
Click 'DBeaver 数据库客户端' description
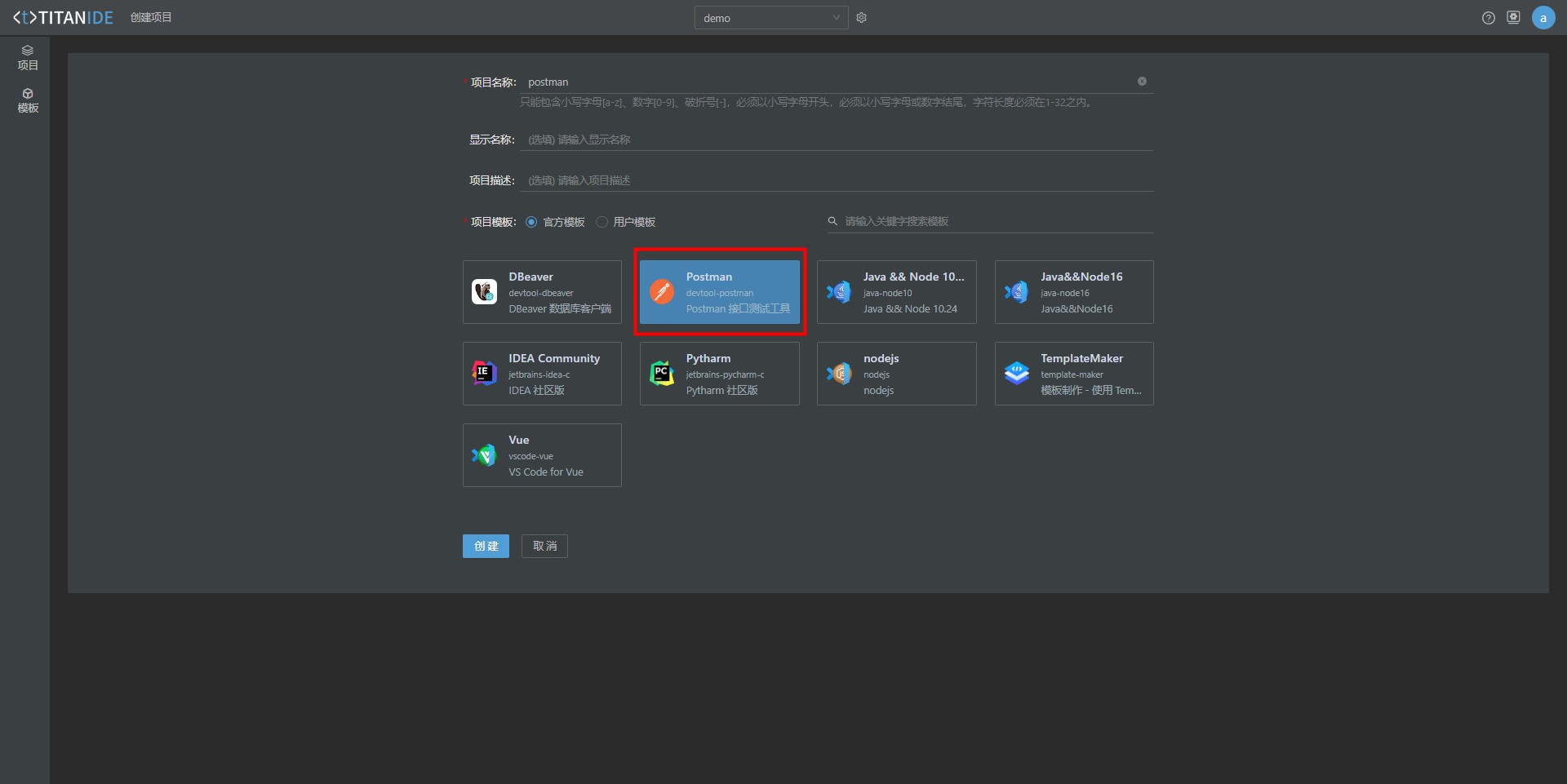click(560, 309)
